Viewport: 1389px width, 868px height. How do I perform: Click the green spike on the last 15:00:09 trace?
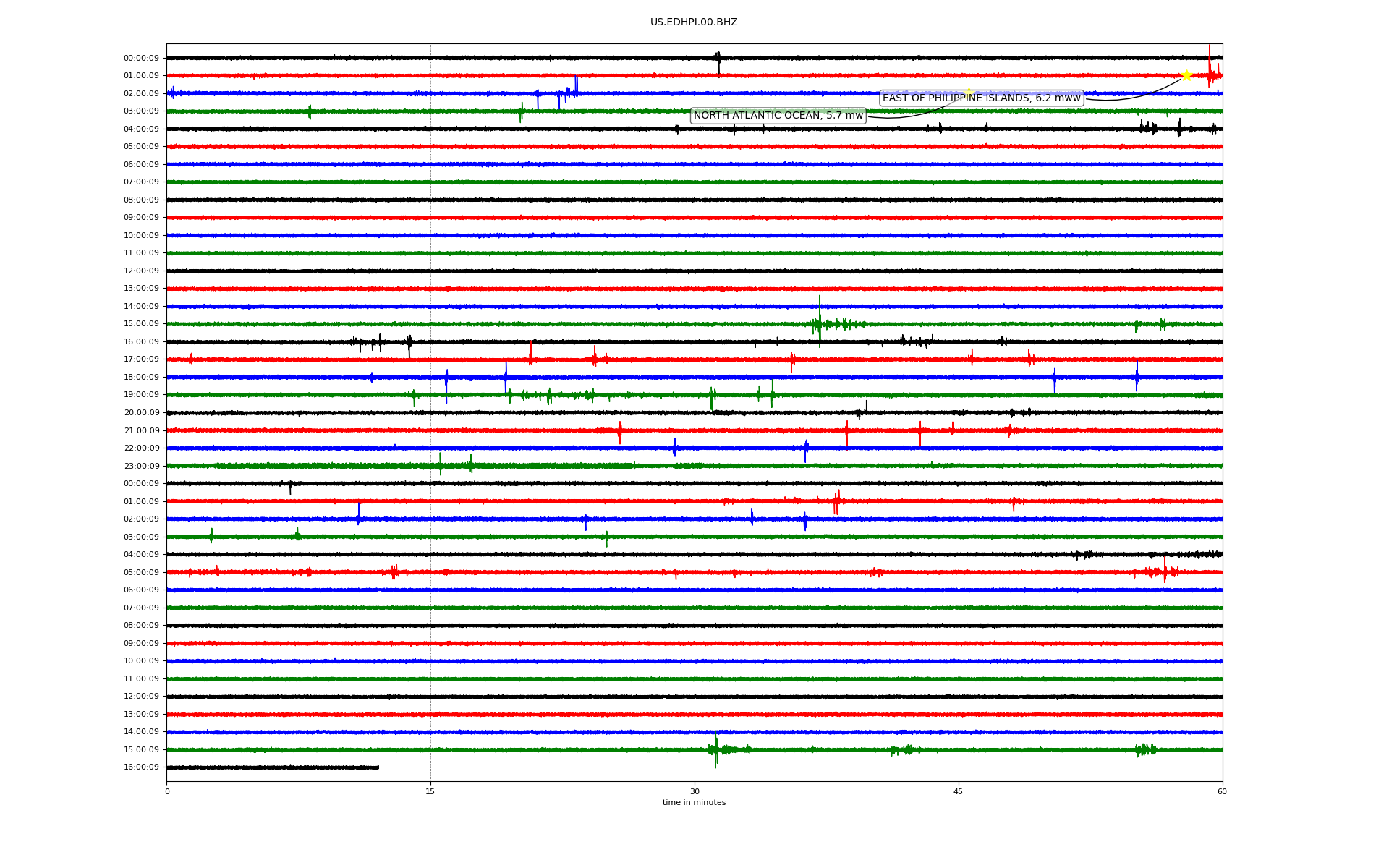(715, 749)
